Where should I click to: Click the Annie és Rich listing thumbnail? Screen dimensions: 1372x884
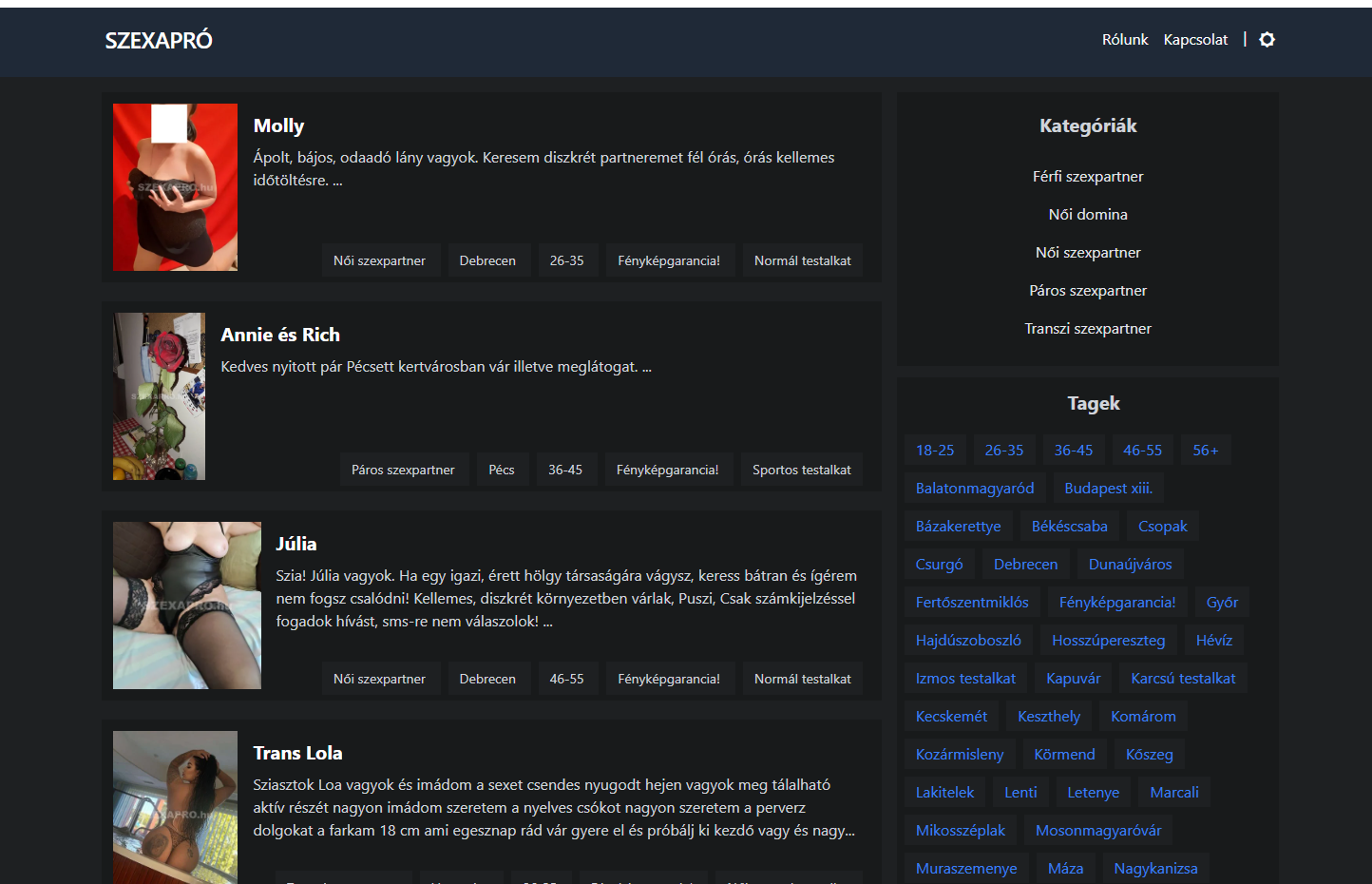coord(159,396)
